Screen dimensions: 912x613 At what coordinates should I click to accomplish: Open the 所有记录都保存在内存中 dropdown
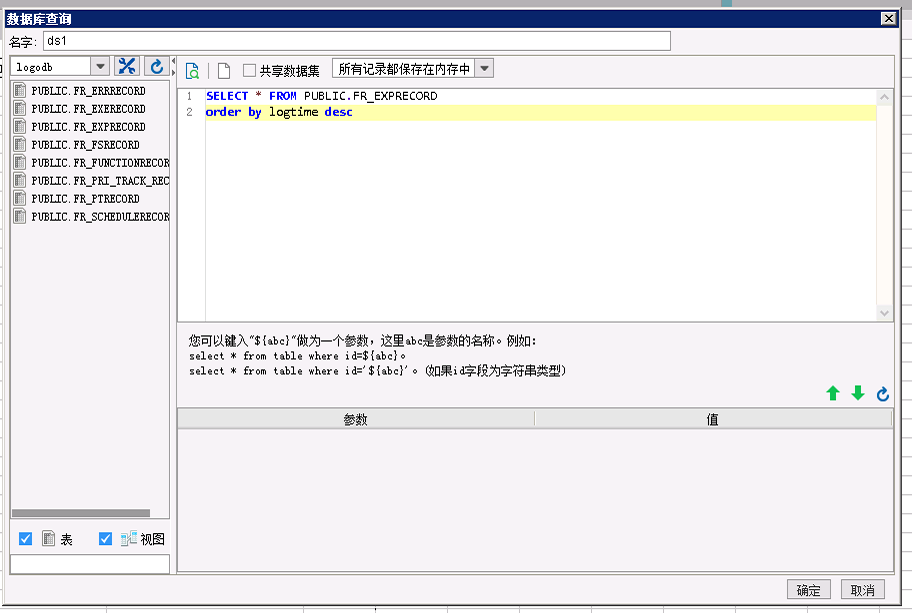(484, 69)
